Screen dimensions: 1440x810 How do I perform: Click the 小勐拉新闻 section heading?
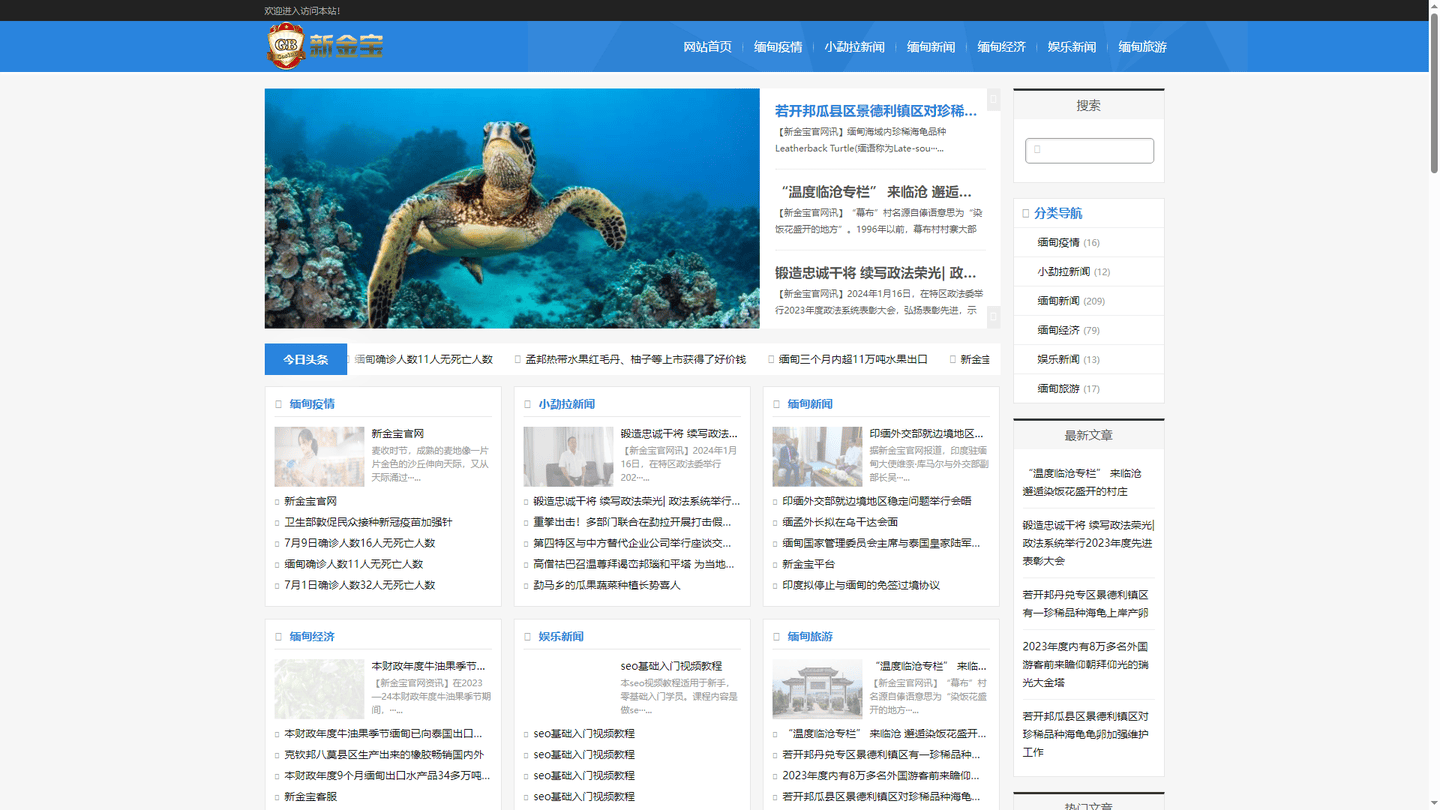pyautogui.click(x=567, y=404)
